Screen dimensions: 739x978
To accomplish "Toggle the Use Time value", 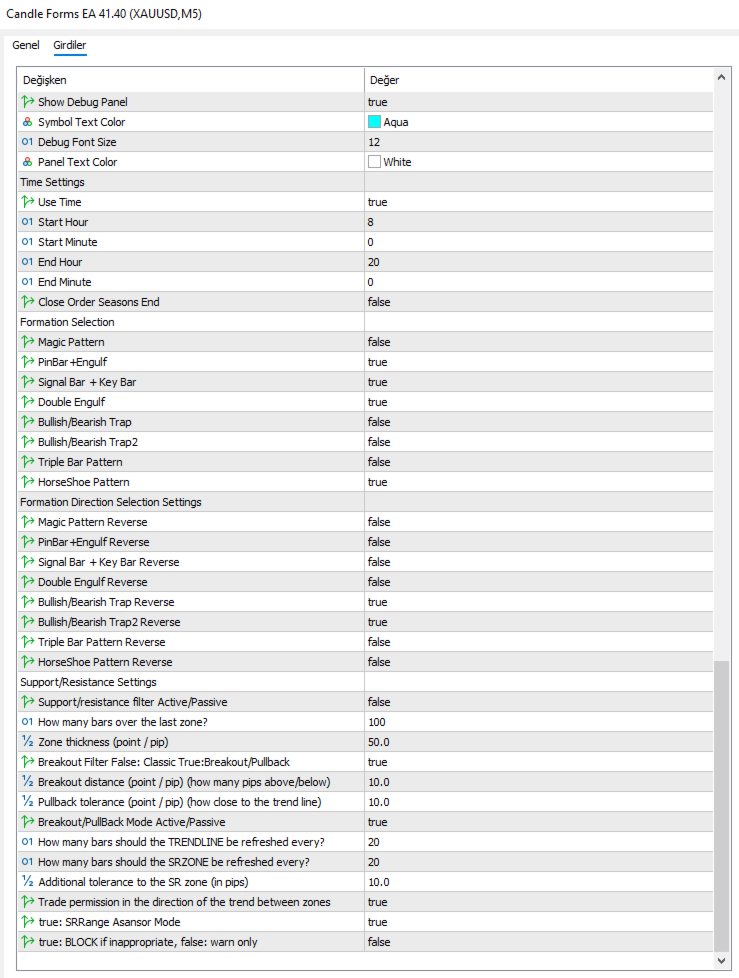I will click(x=538, y=202).
